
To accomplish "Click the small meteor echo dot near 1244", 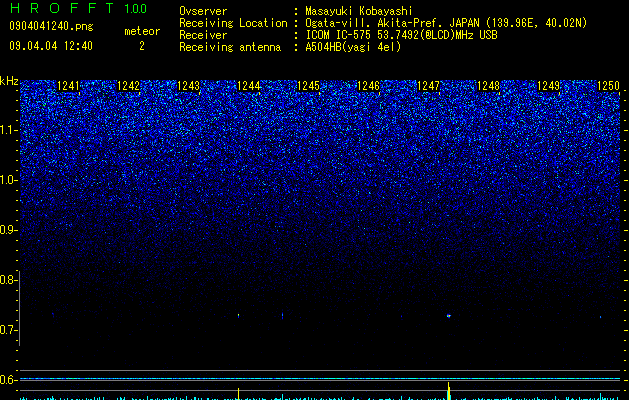I will coord(239,316).
